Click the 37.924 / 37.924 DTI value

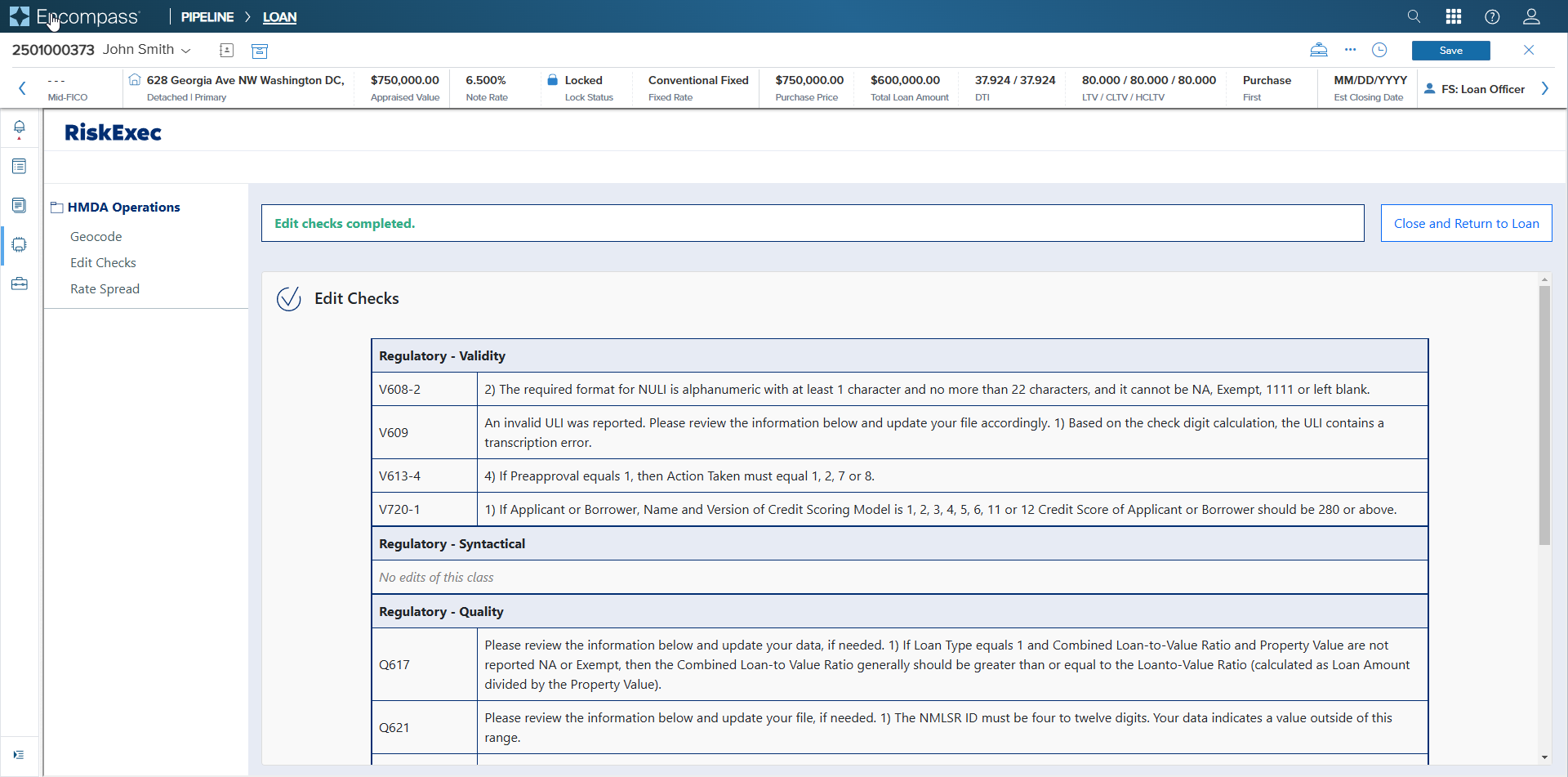(1015, 80)
